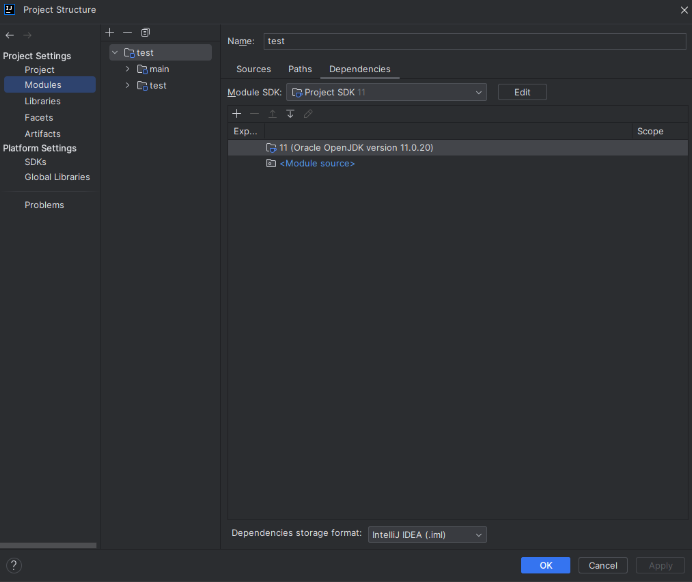692x582 pixels.
Task: Open Global Libraries in the sidebar
Action: [57, 177]
